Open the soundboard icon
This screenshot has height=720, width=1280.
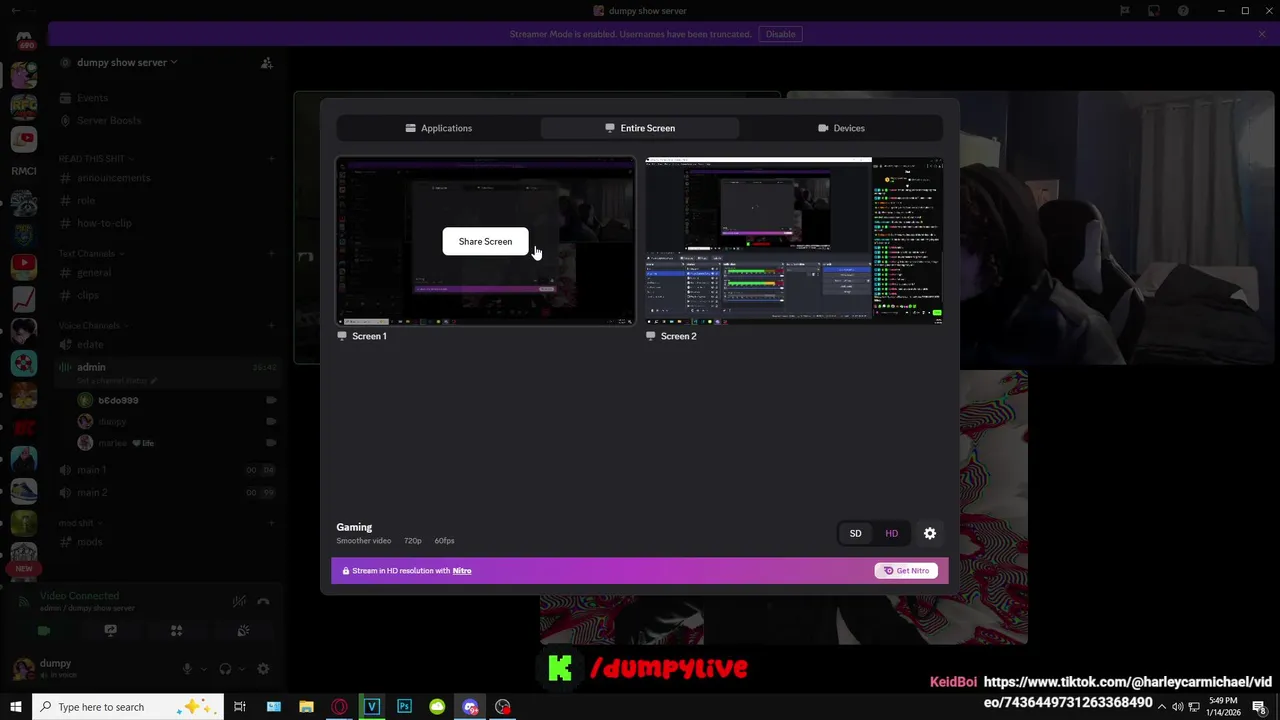tap(242, 631)
